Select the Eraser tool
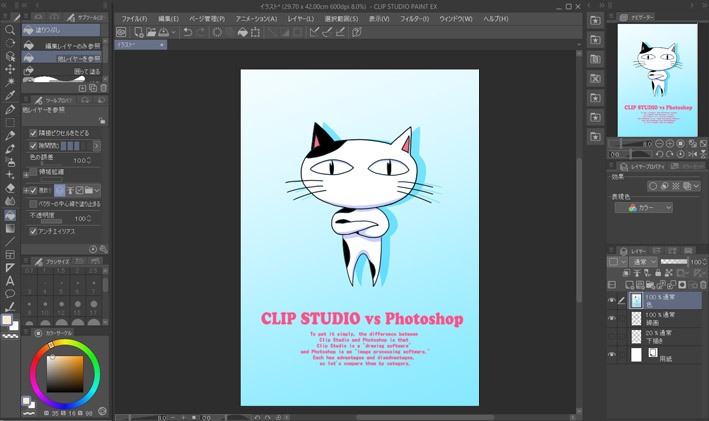 (x=10, y=188)
